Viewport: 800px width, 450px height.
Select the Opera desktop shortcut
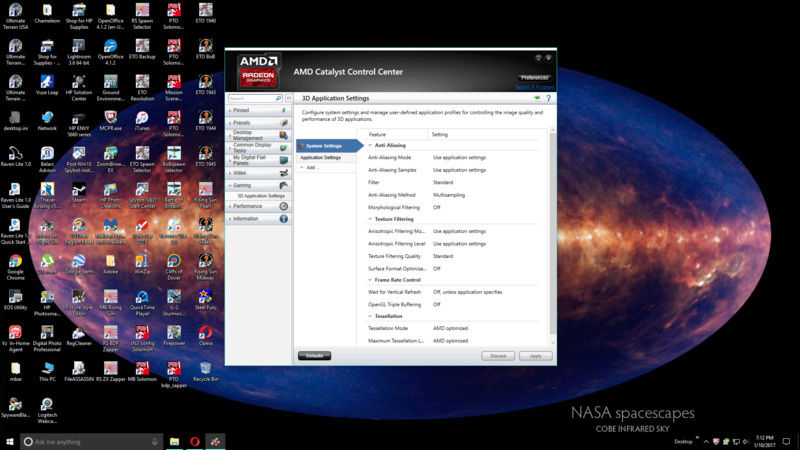[x=206, y=336]
